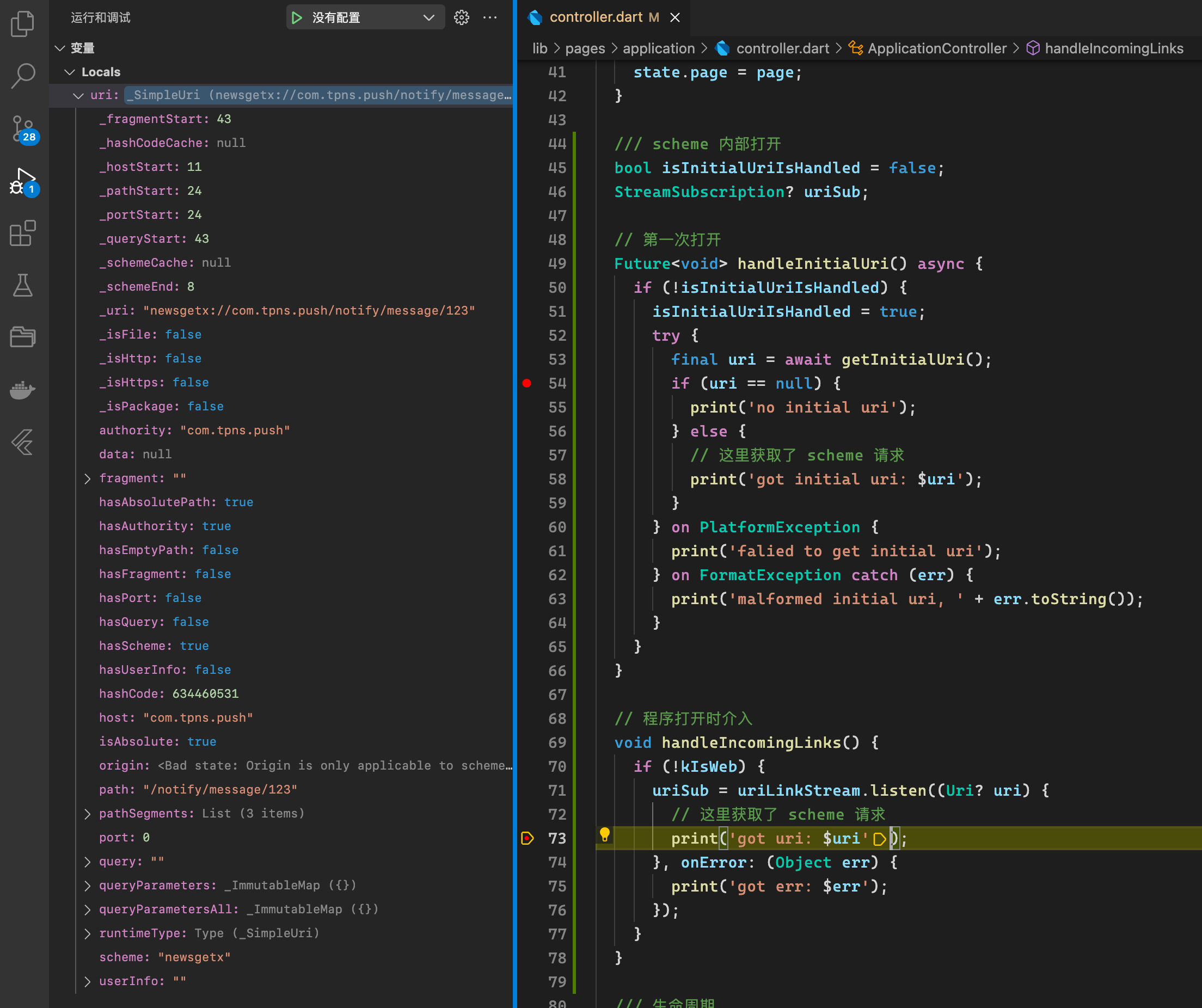Viewport: 1202px width, 1008px height.
Task: Open the Flutter sidebar icon
Action: pos(23,442)
